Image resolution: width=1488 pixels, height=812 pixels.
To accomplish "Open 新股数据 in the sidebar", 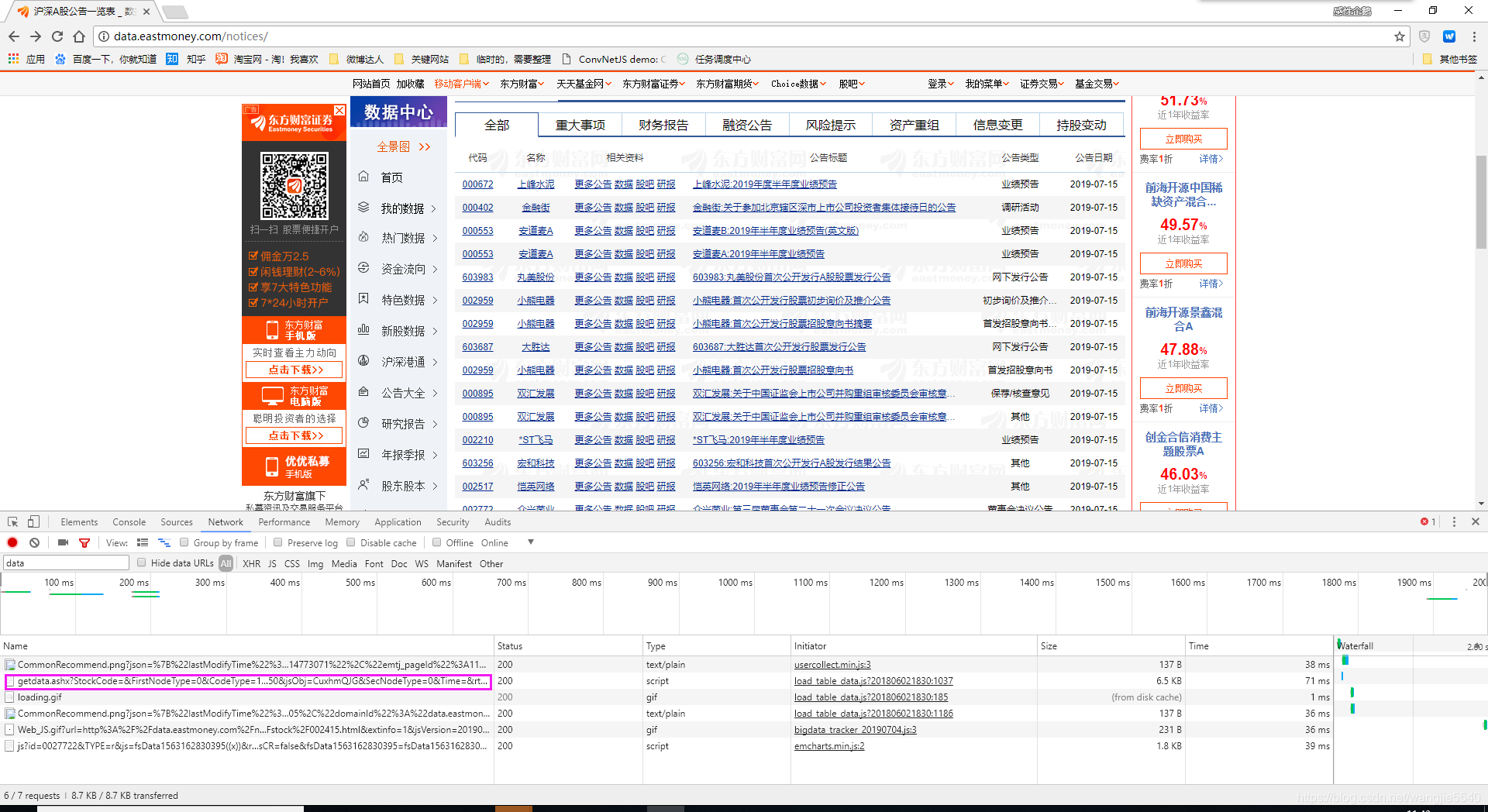I will tap(403, 331).
